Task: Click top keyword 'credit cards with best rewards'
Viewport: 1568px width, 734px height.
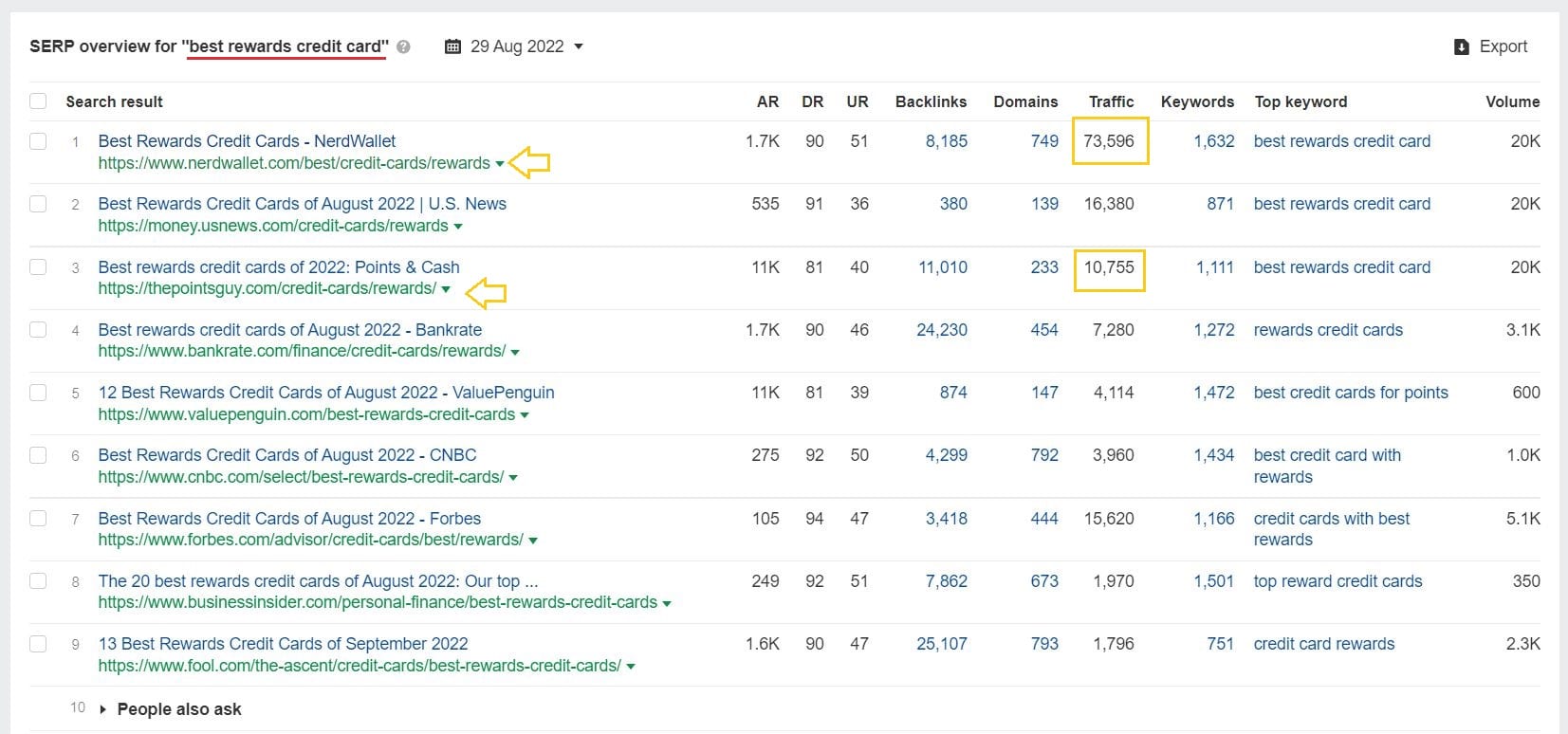Action: [x=1332, y=529]
